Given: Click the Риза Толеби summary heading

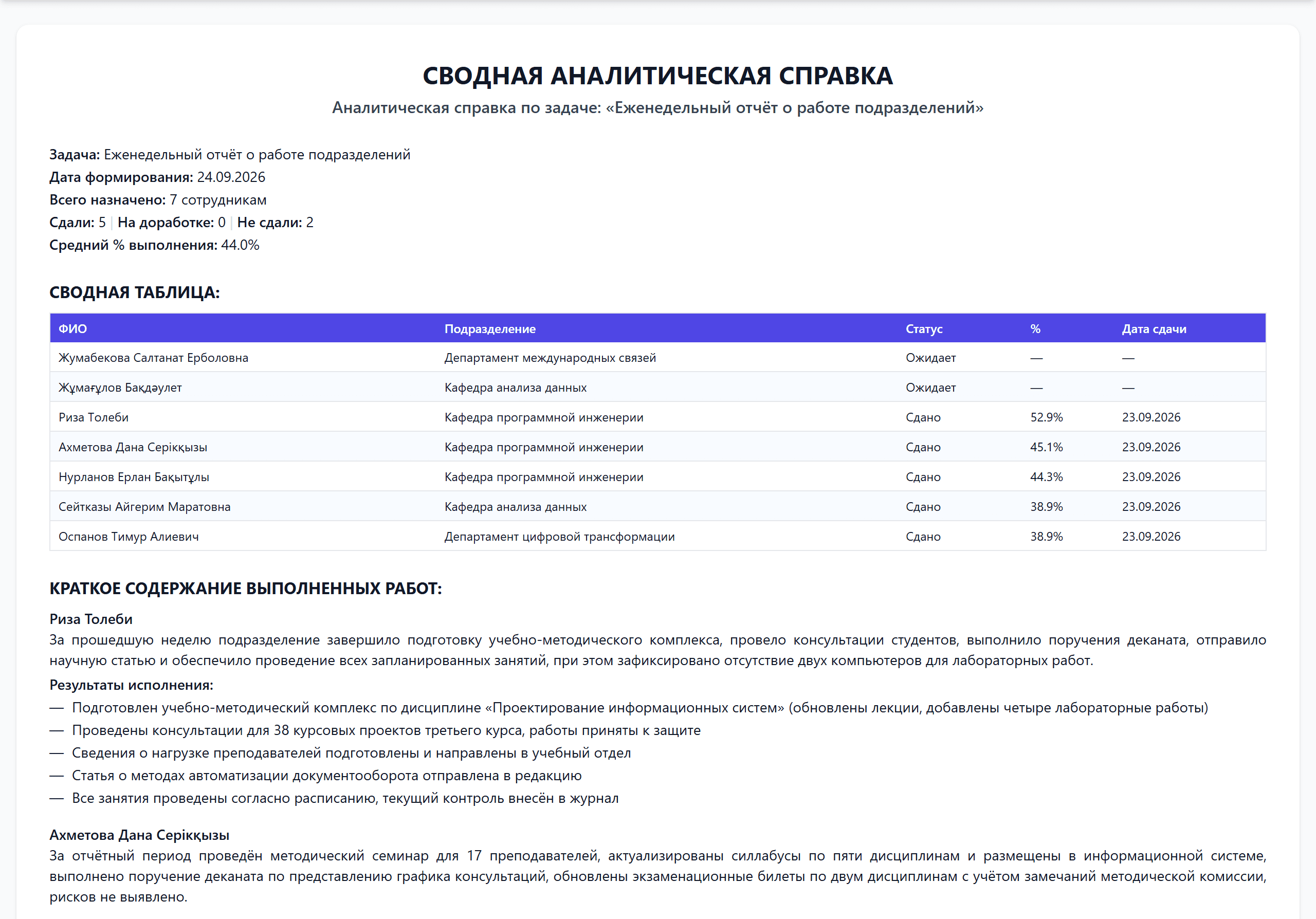Looking at the screenshot, I should point(91,619).
